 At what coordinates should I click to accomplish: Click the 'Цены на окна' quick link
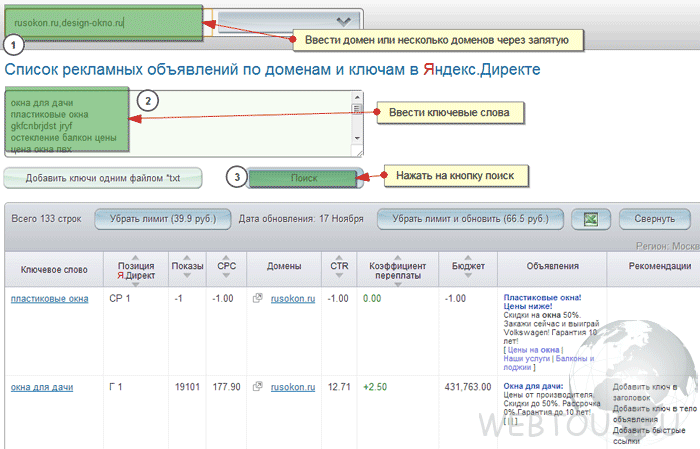pos(533,350)
